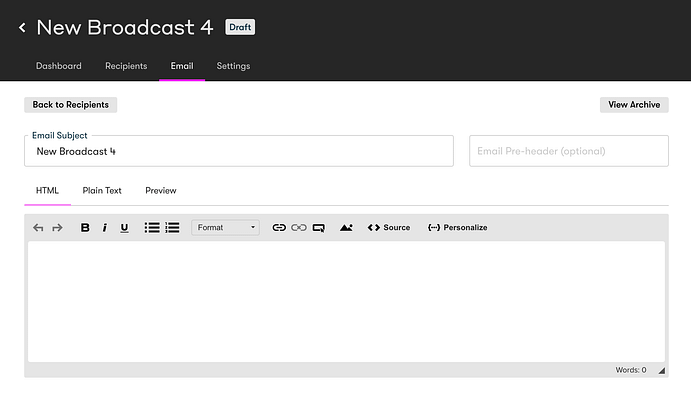Click the View Archive button
Screen dimensions: 691x400
(634, 104)
